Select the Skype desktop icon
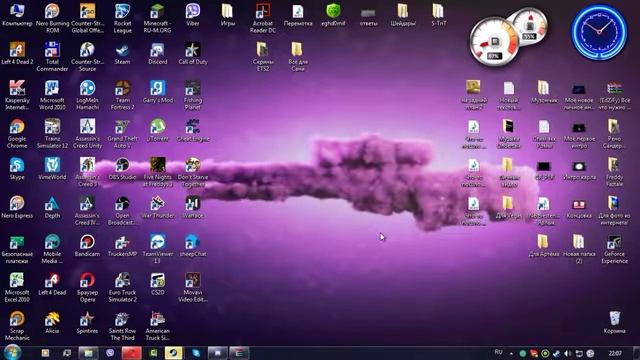The height and width of the screenshot is (360, 640). (17, 168)
